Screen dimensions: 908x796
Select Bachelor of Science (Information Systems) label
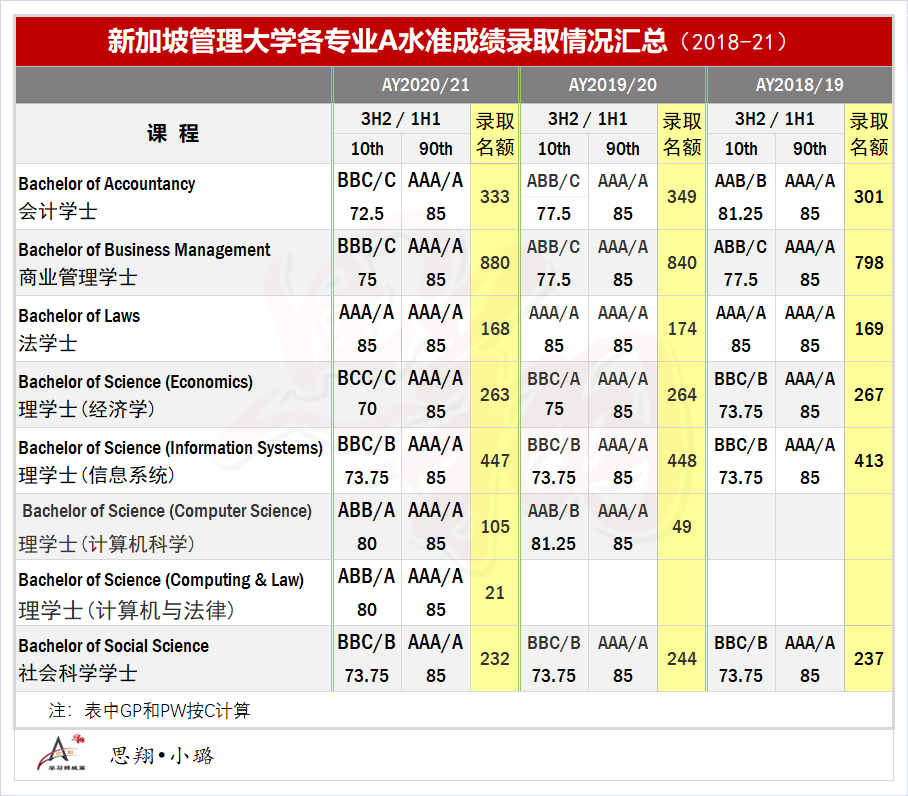tap(170, 448)
